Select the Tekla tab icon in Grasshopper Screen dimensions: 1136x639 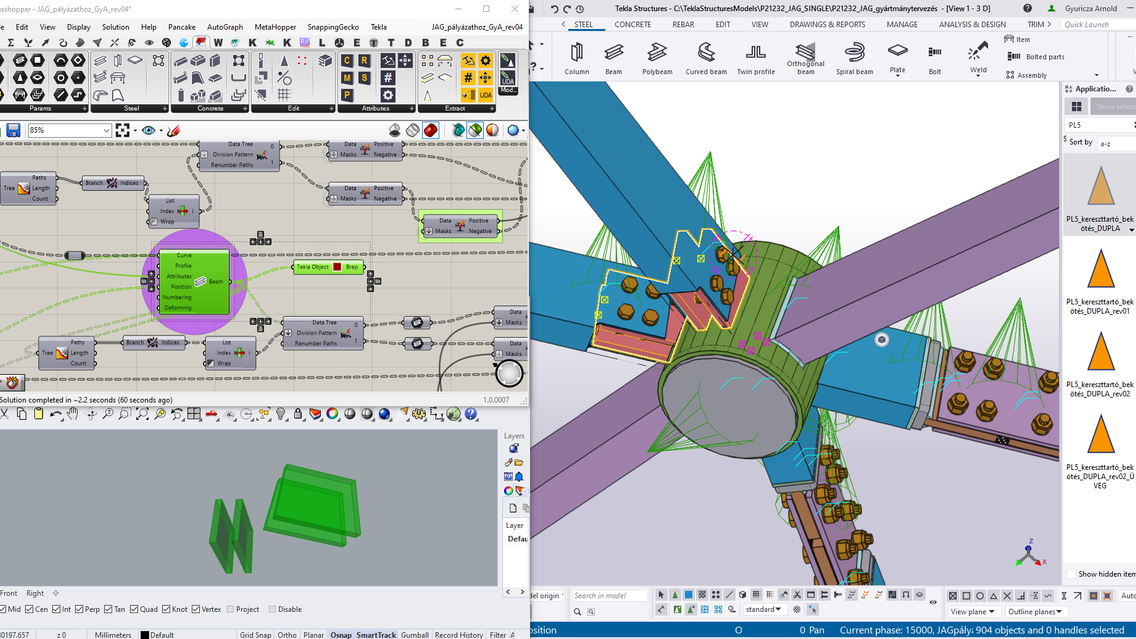pyautogui.click(x=201, y=43)
